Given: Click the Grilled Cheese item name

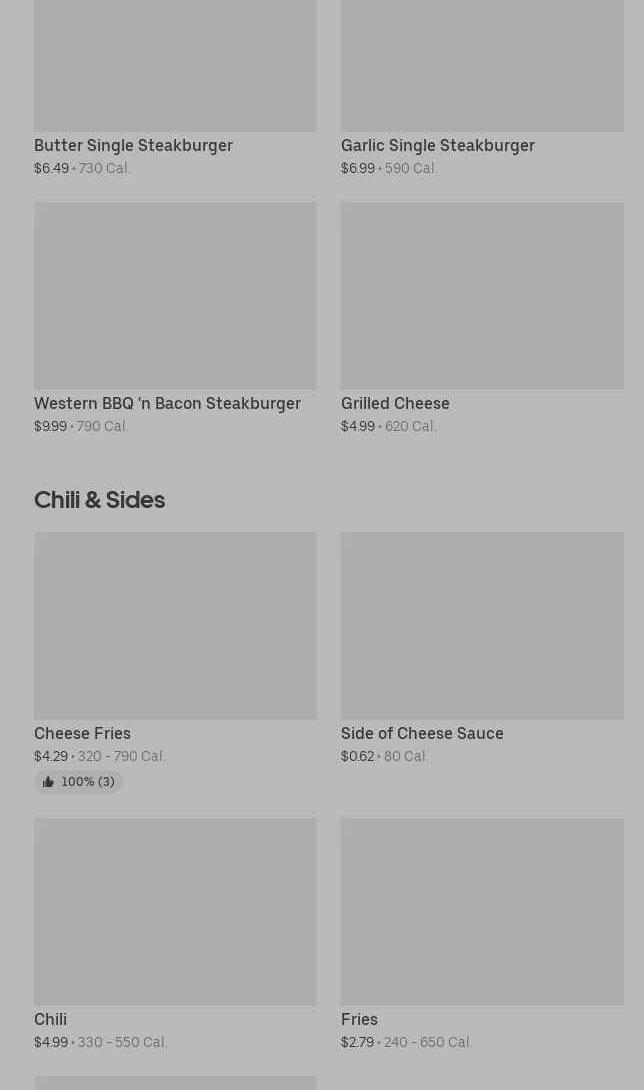Looking at the screenshot, I should click(395, 404).
